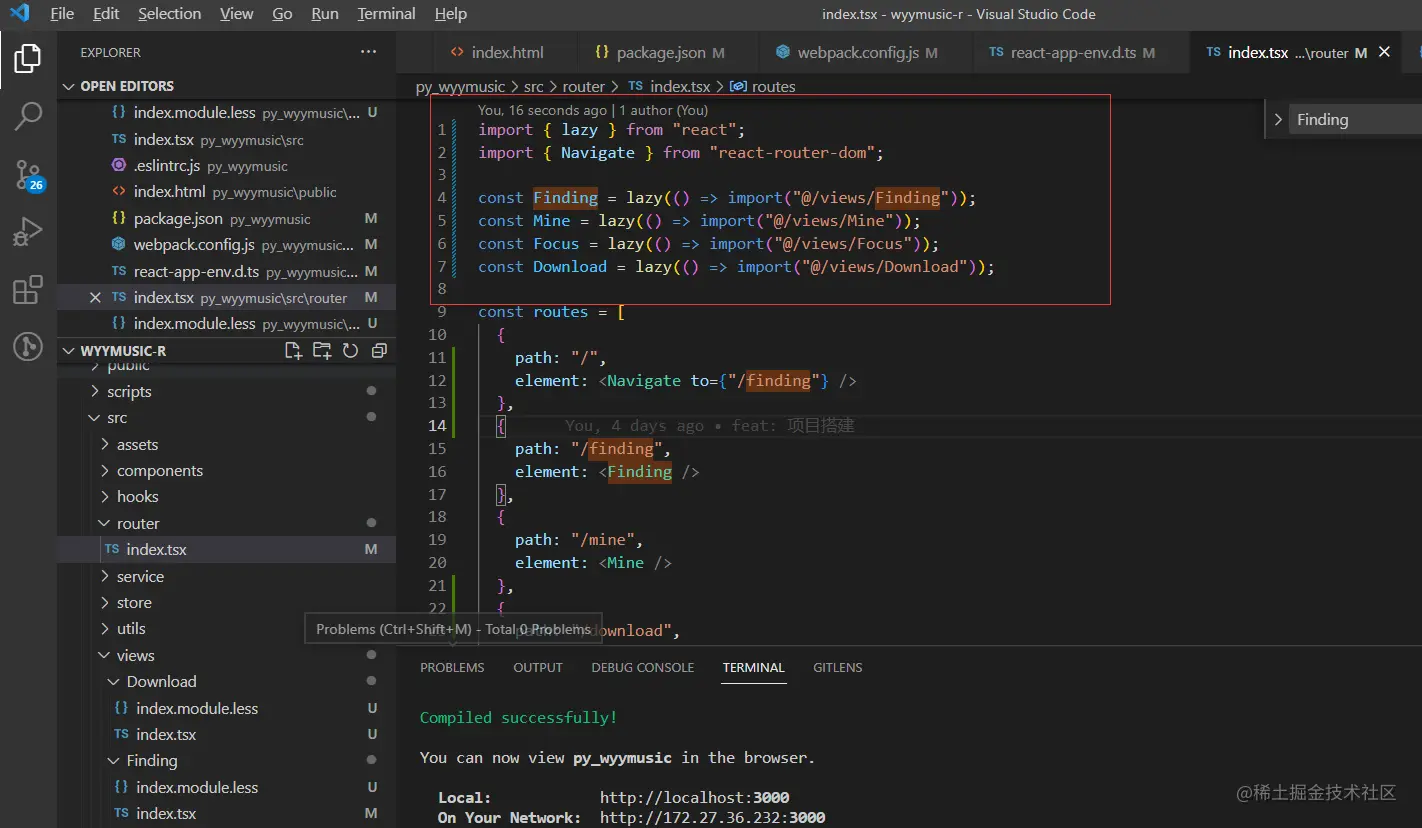Open the Search view icon
This screenshot has width=1422, height=828.
(x=28, y=116)
